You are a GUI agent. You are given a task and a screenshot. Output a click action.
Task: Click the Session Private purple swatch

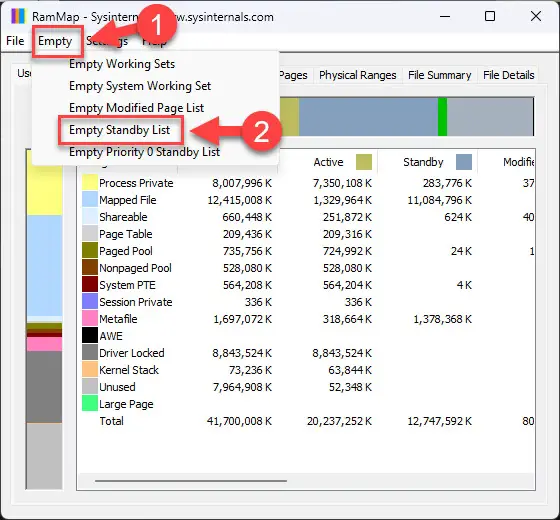(x=90, y=301)
